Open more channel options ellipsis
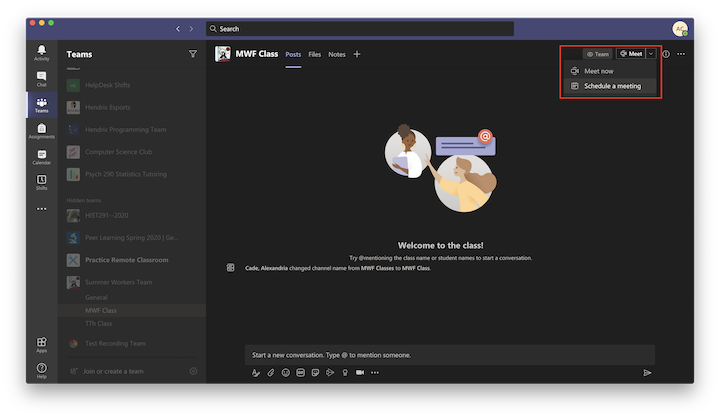The height and width of the screenshot is (418, 720). 681,54
